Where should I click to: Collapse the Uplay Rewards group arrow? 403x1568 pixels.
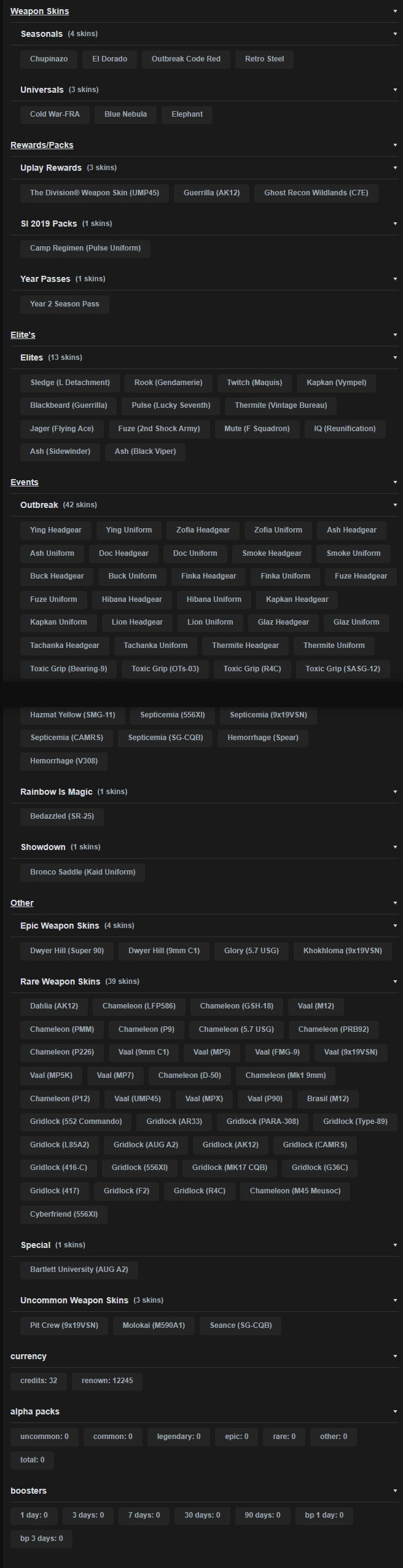395,168
